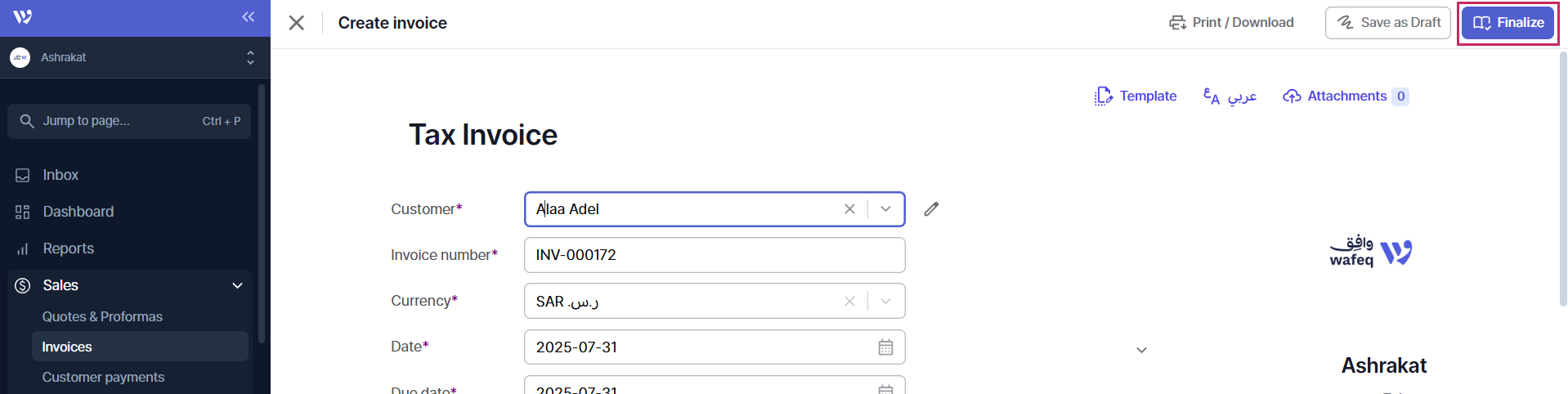
Task: Click the Invoice number field
Action: point(714,255)
